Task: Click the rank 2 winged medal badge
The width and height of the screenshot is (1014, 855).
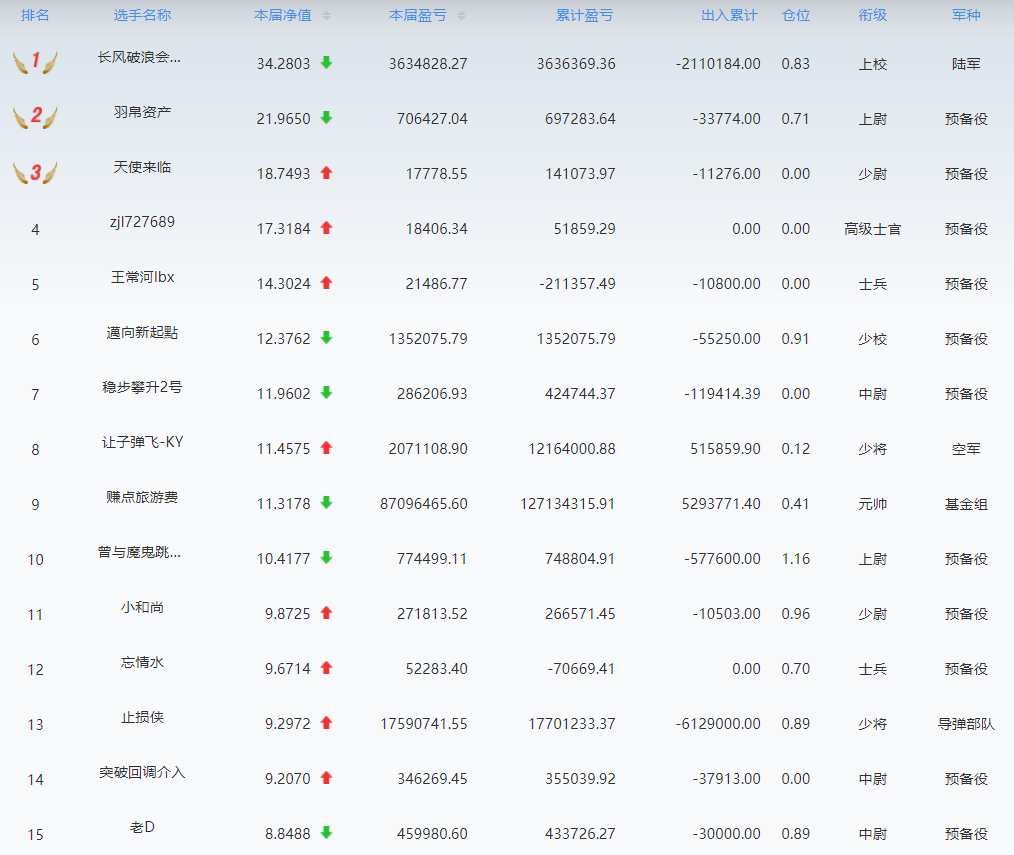Action: pyautogui.click(x=35, y=117)
